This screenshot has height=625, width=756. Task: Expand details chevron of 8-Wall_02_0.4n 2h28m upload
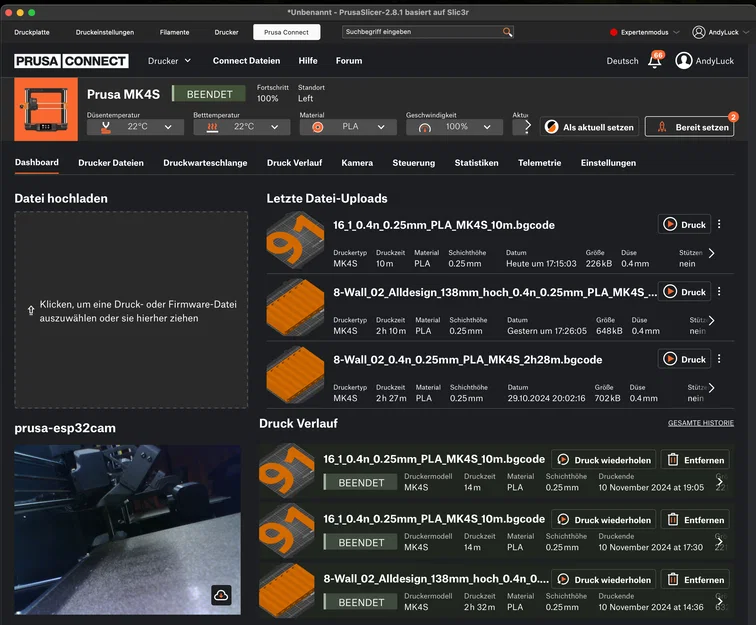[712, 388]
